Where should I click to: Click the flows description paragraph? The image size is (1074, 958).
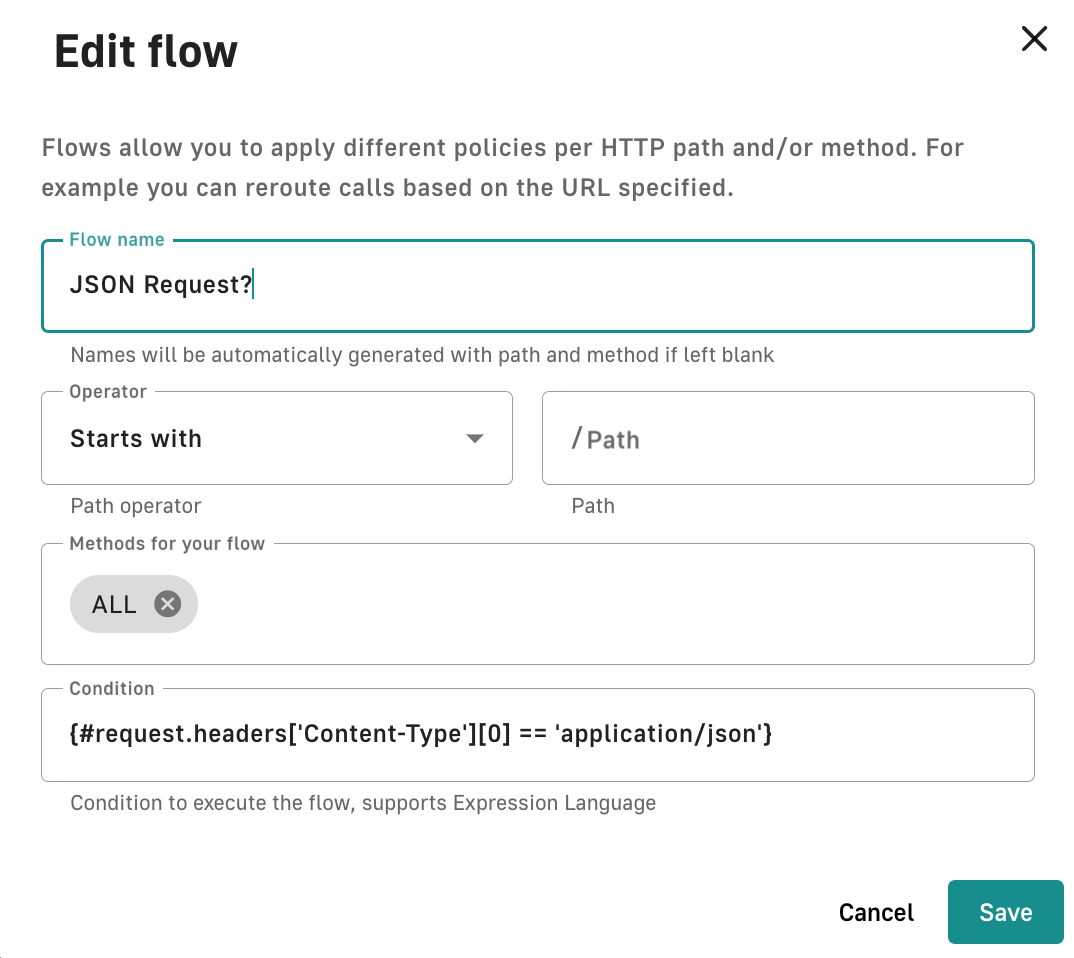click(502, 168)
